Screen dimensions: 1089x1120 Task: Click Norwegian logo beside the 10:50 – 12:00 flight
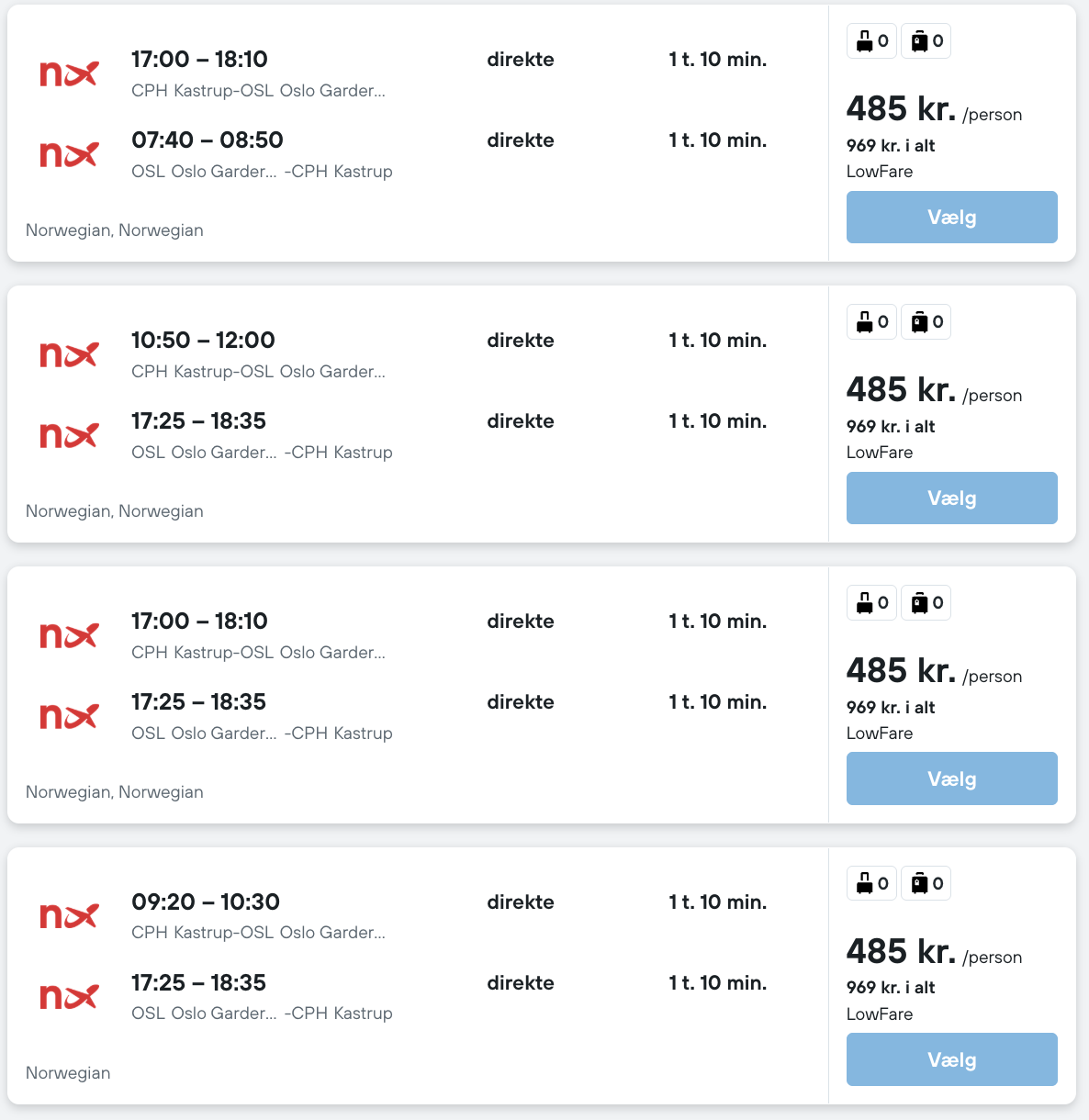[x=69, y=354]
